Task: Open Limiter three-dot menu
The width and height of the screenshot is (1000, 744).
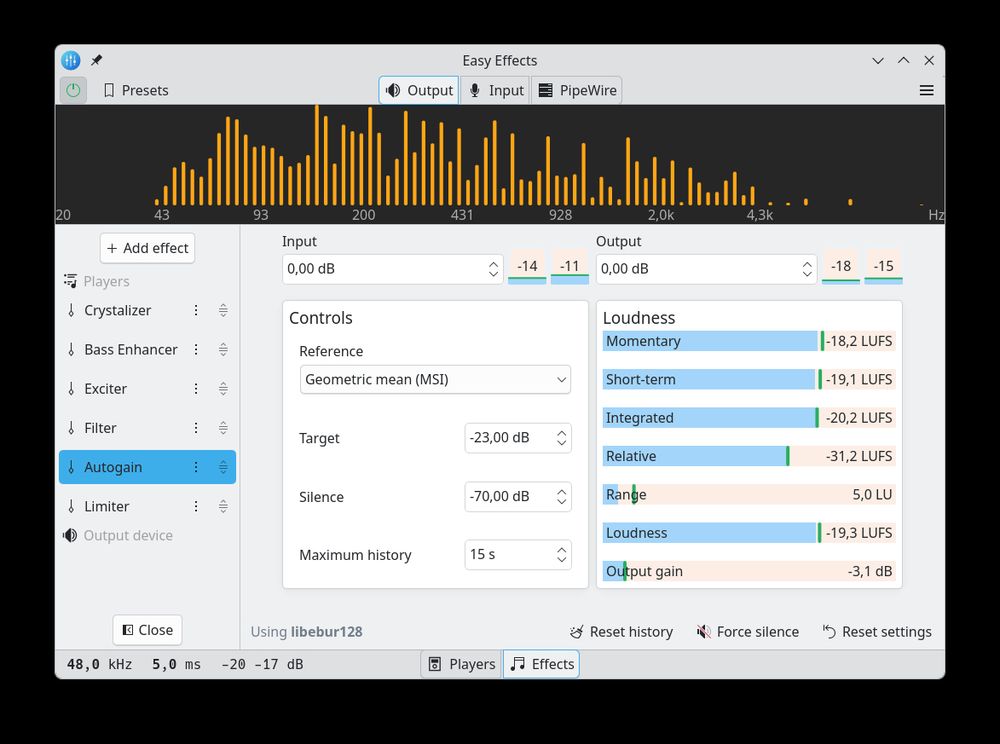Action: [x=196, y=506]
